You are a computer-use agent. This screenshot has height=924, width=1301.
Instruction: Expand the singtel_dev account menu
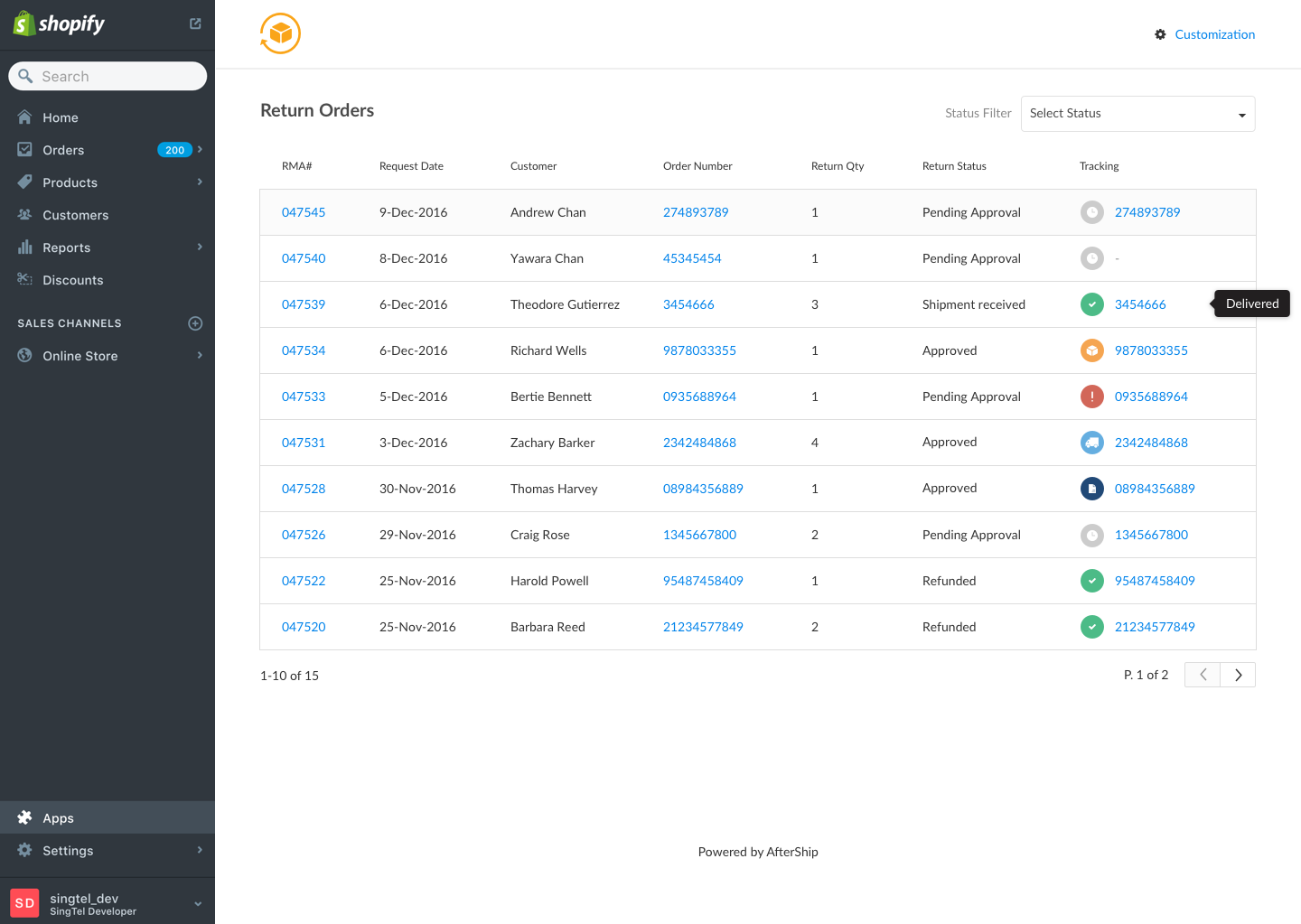click(x=198, y=903)
